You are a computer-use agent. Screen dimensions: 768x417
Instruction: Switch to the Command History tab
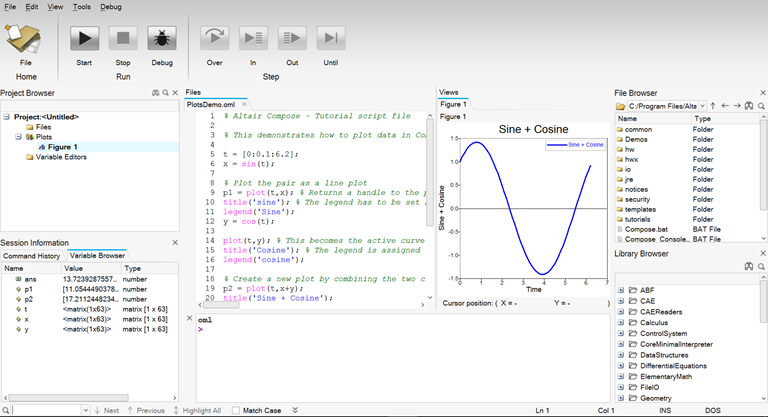[33, 256]
